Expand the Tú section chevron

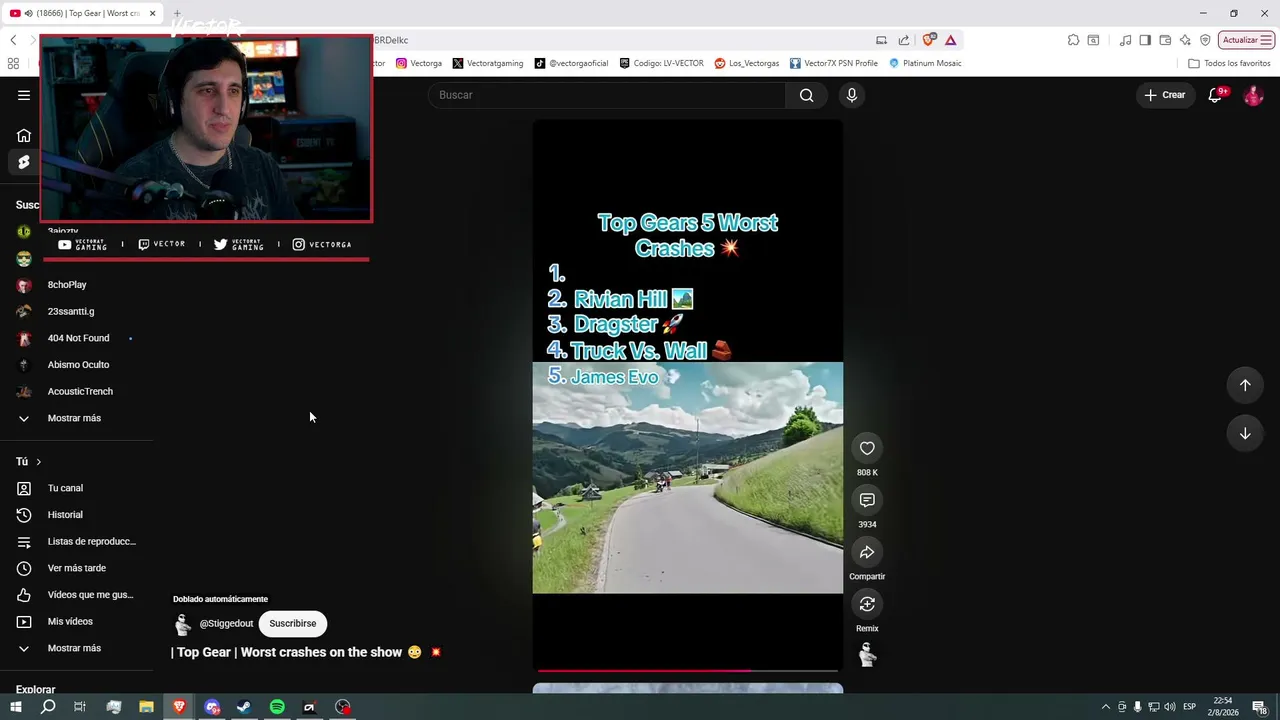click(38, 462)
